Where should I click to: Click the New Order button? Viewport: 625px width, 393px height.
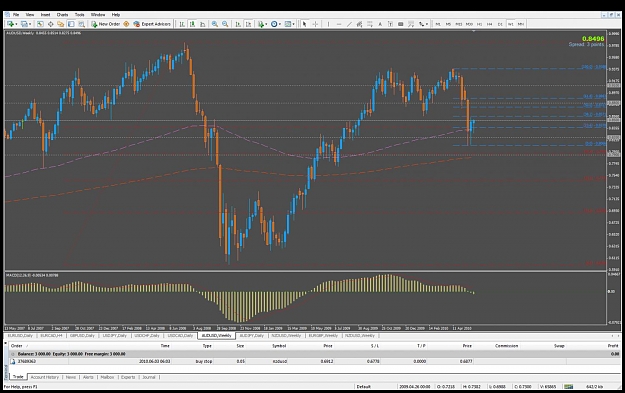coord(105,24)
